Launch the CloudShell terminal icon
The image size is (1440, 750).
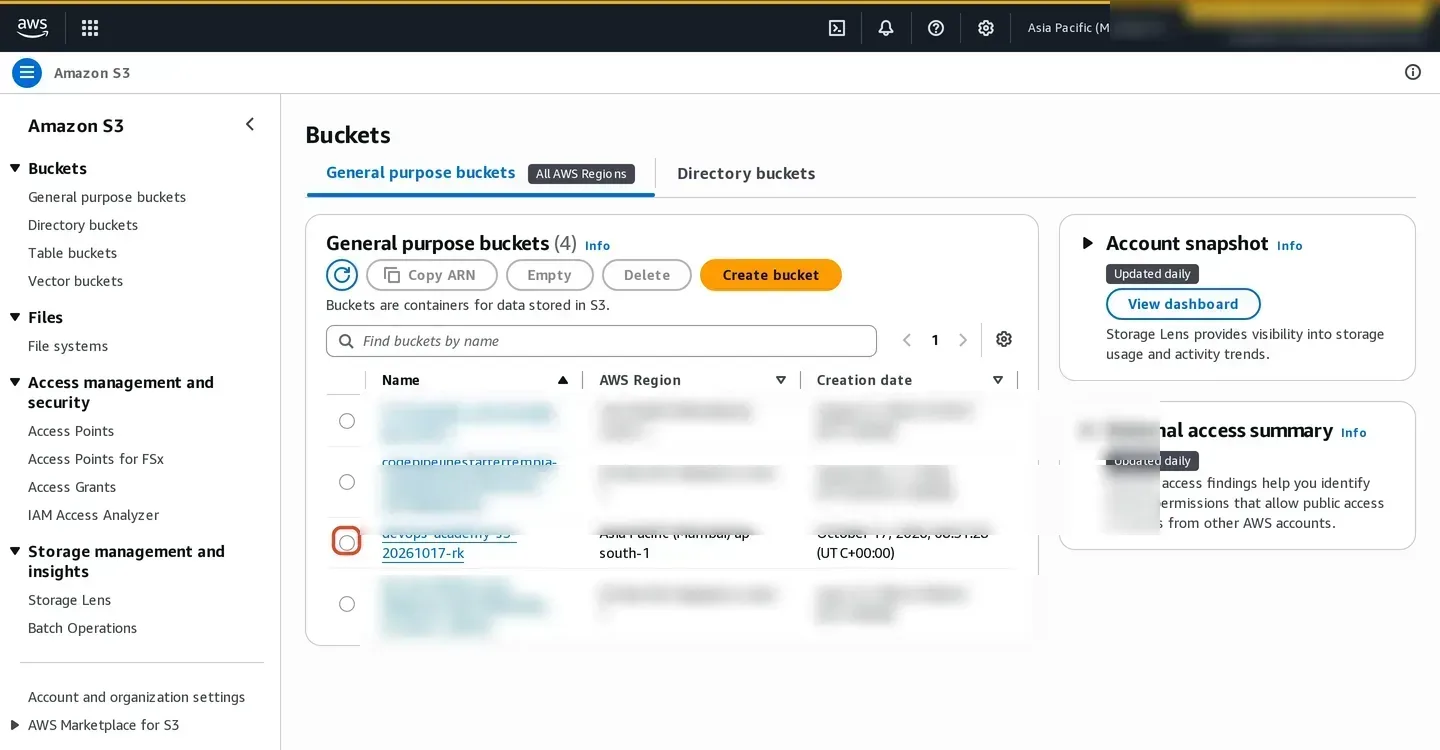pos(837,28)
